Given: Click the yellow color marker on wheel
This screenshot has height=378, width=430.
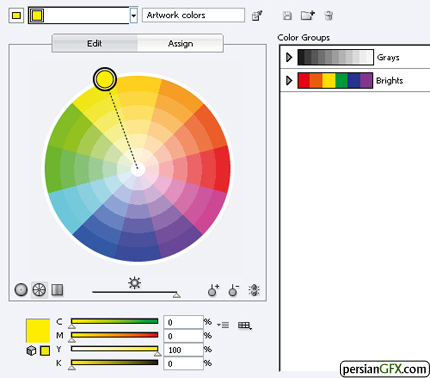Looking at the screenshot, I should [105, 79].
